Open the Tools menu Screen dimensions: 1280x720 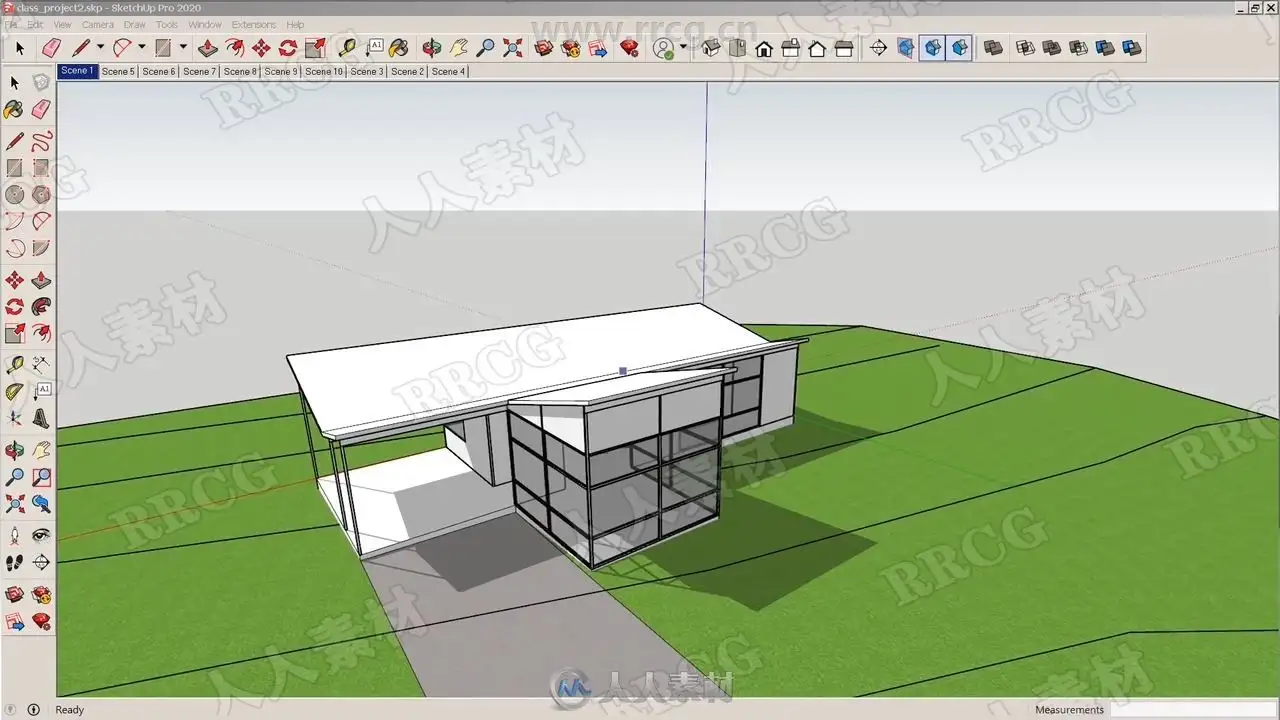[167, 25]
